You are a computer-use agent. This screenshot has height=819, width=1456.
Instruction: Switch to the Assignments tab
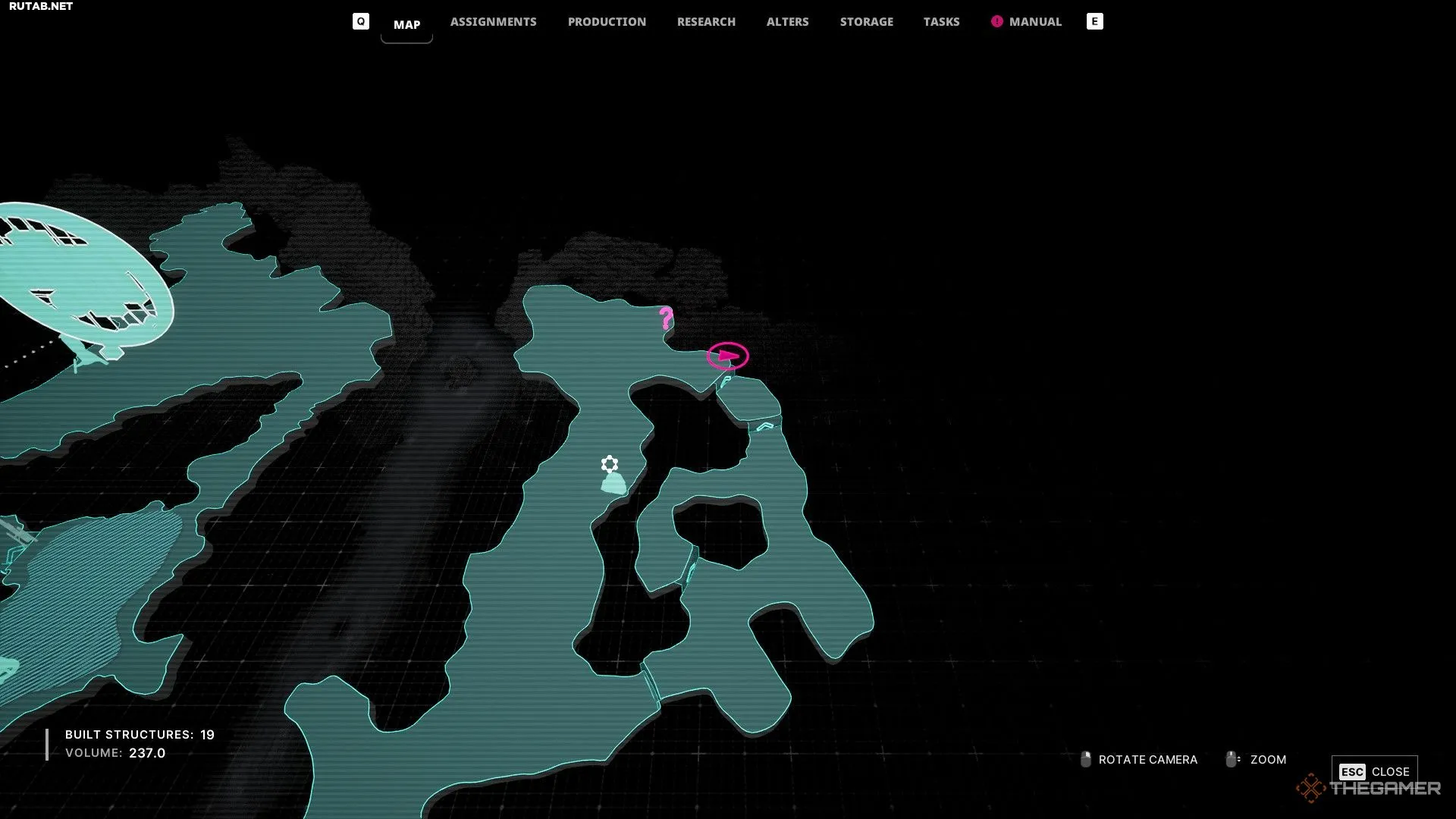[x=493, y=22]
